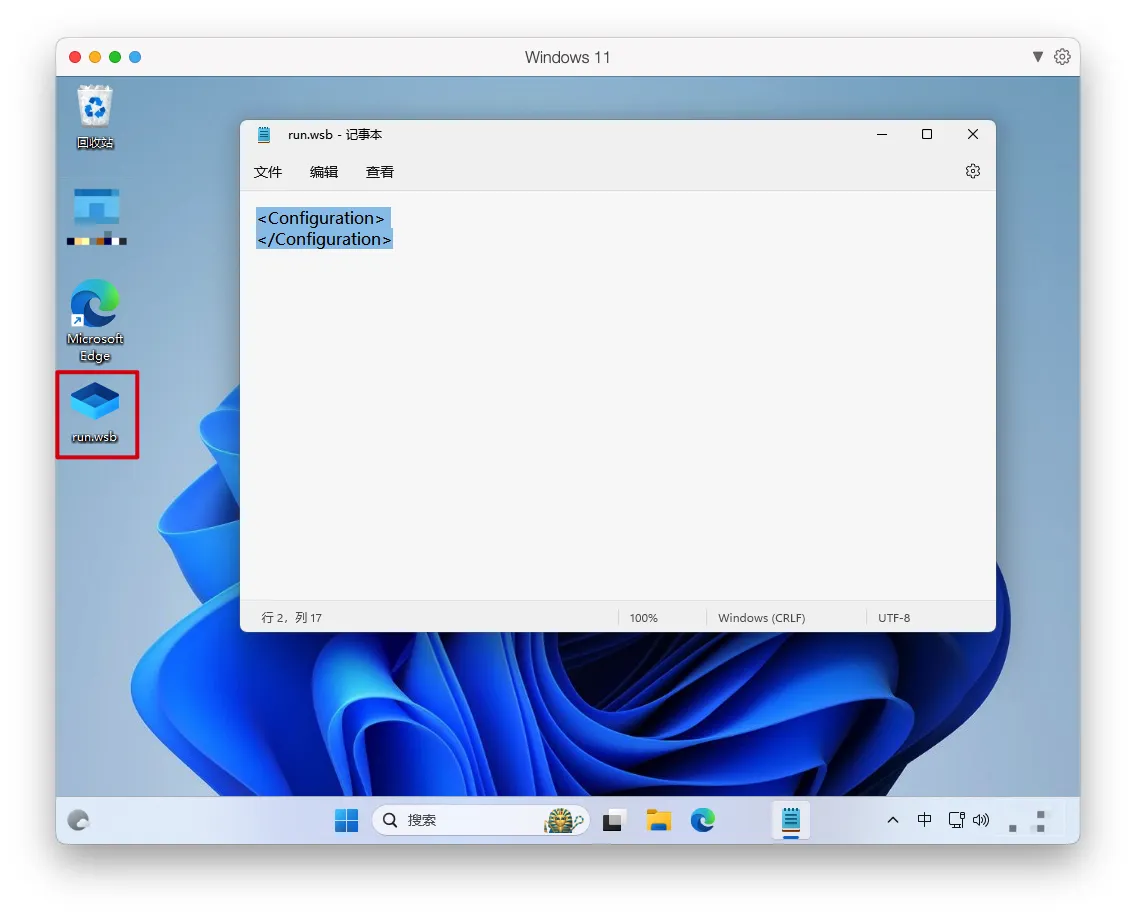1136x918 pixels.
Task: Switch to Notepad on the taskbar
Action: click(790, 820)
